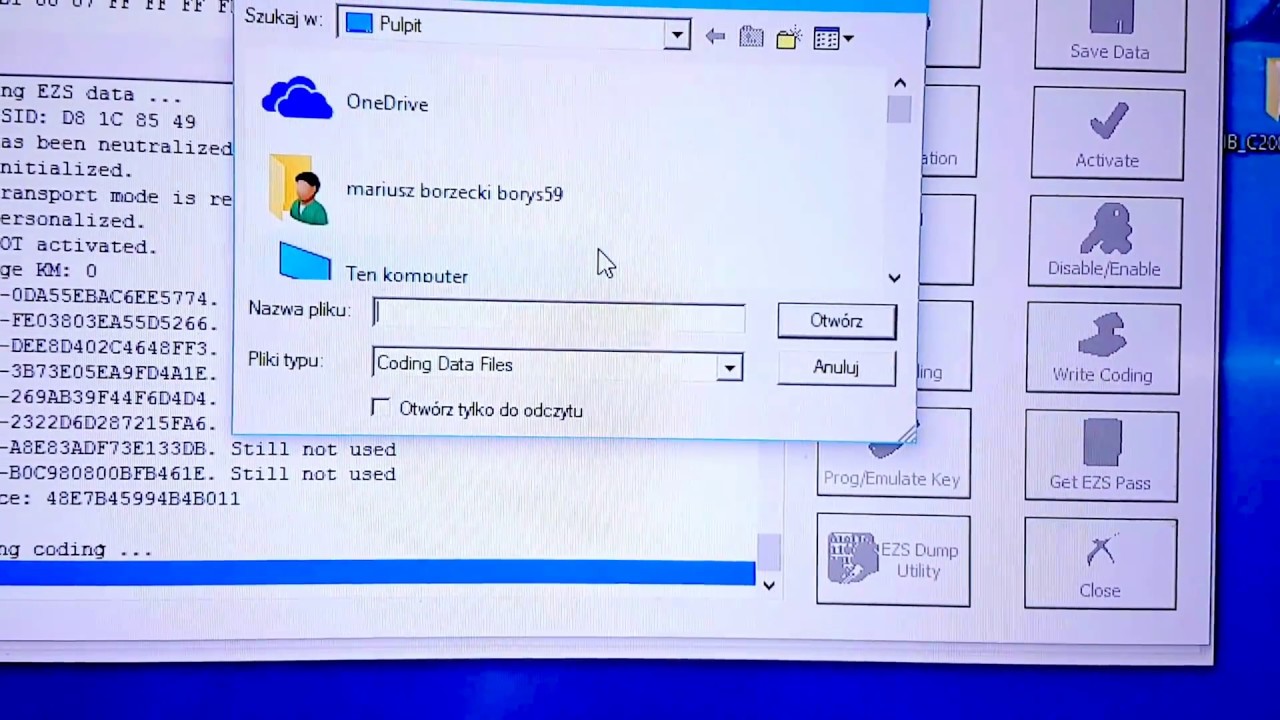Image resolution: width=1280 pixels, height=720 pixels.
Task: Go back with the dialog's left arrow icon
Action: tap(714, 38)
